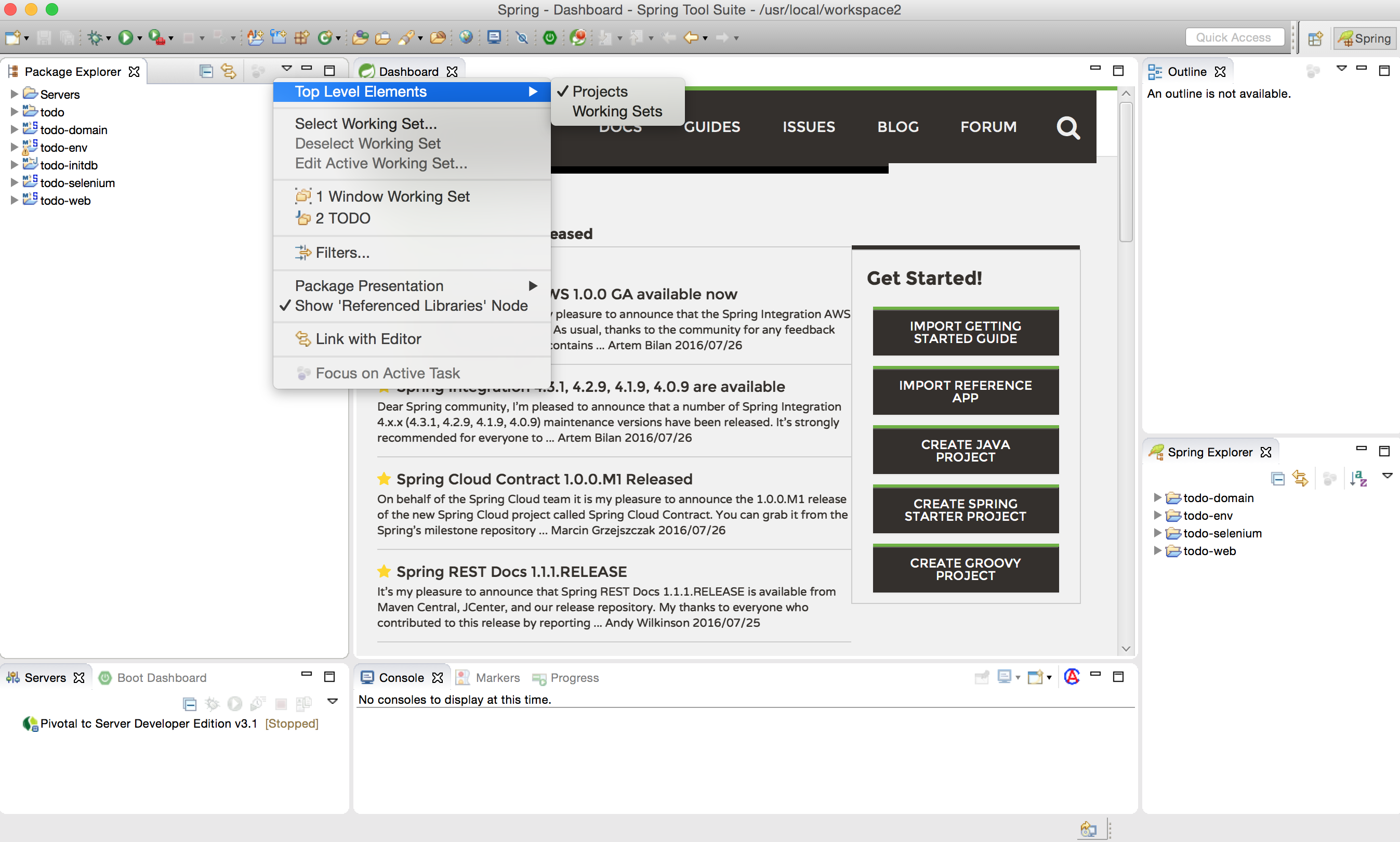The height and width of the screenshot is (842, 1400).
Task: Click the Relaunch icon with red dot
Action: pos(578,37)
